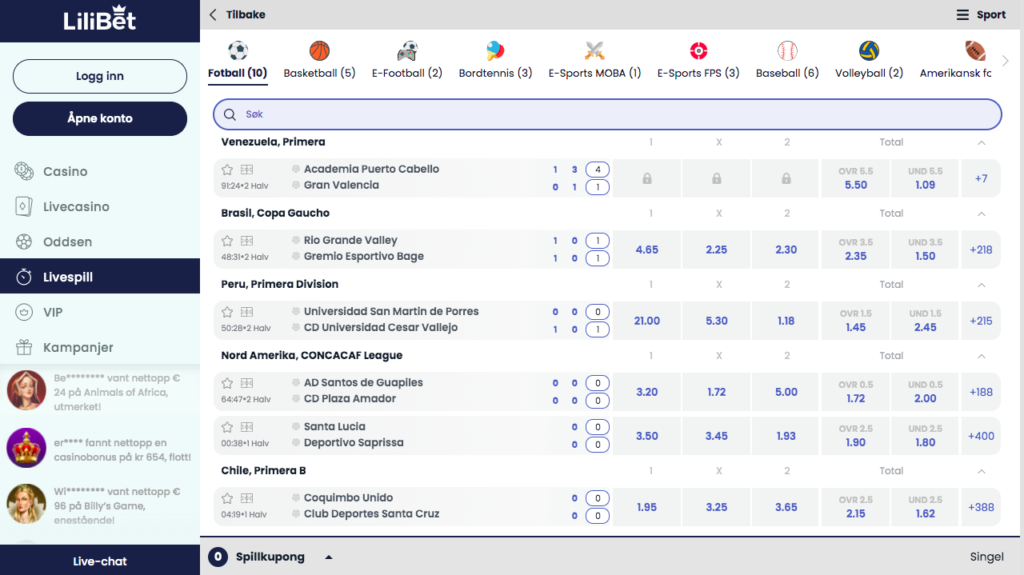Switch to Basketball (5) tab

coord(319,60)
